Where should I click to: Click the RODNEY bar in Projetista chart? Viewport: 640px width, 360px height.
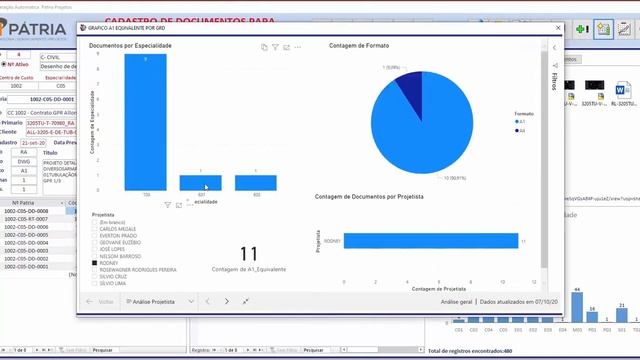click(x=431, y=241)
